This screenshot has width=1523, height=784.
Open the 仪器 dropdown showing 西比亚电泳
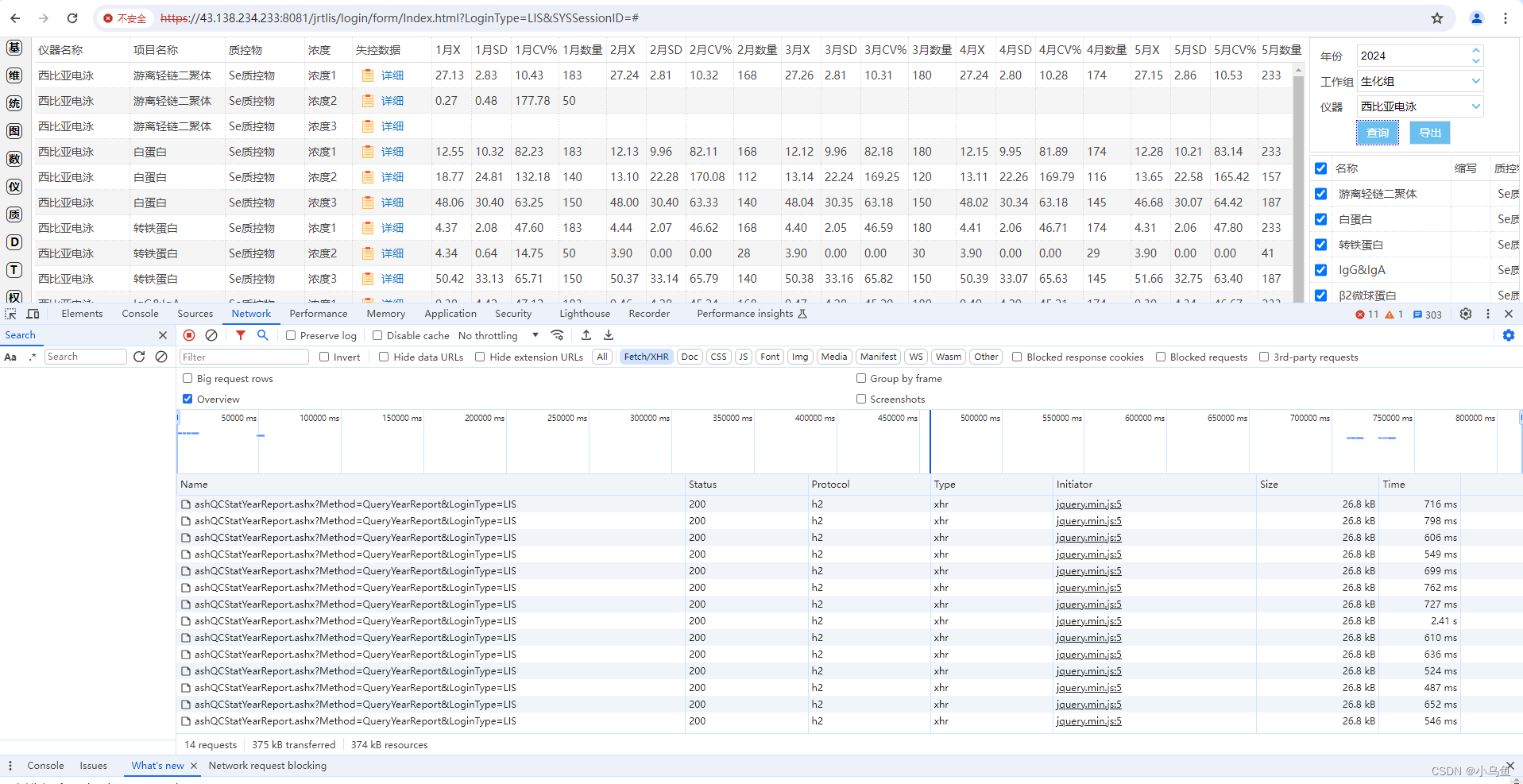[x=1420, y=106]
